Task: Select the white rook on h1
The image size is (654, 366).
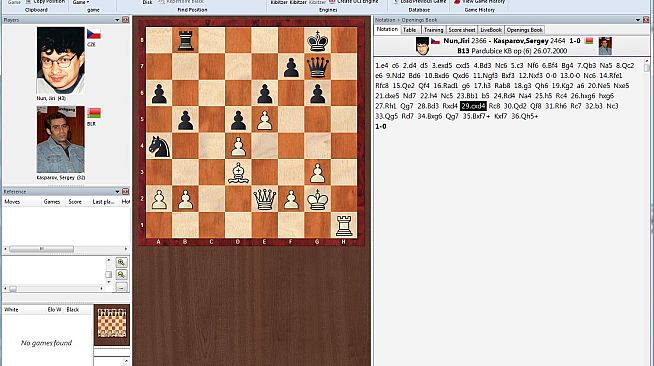Action: coord(344,225)
